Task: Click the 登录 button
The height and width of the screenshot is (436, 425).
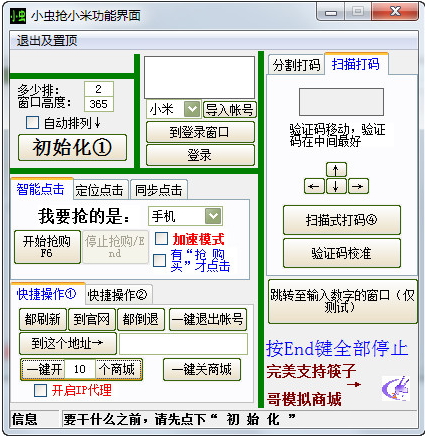Action: 200,155
